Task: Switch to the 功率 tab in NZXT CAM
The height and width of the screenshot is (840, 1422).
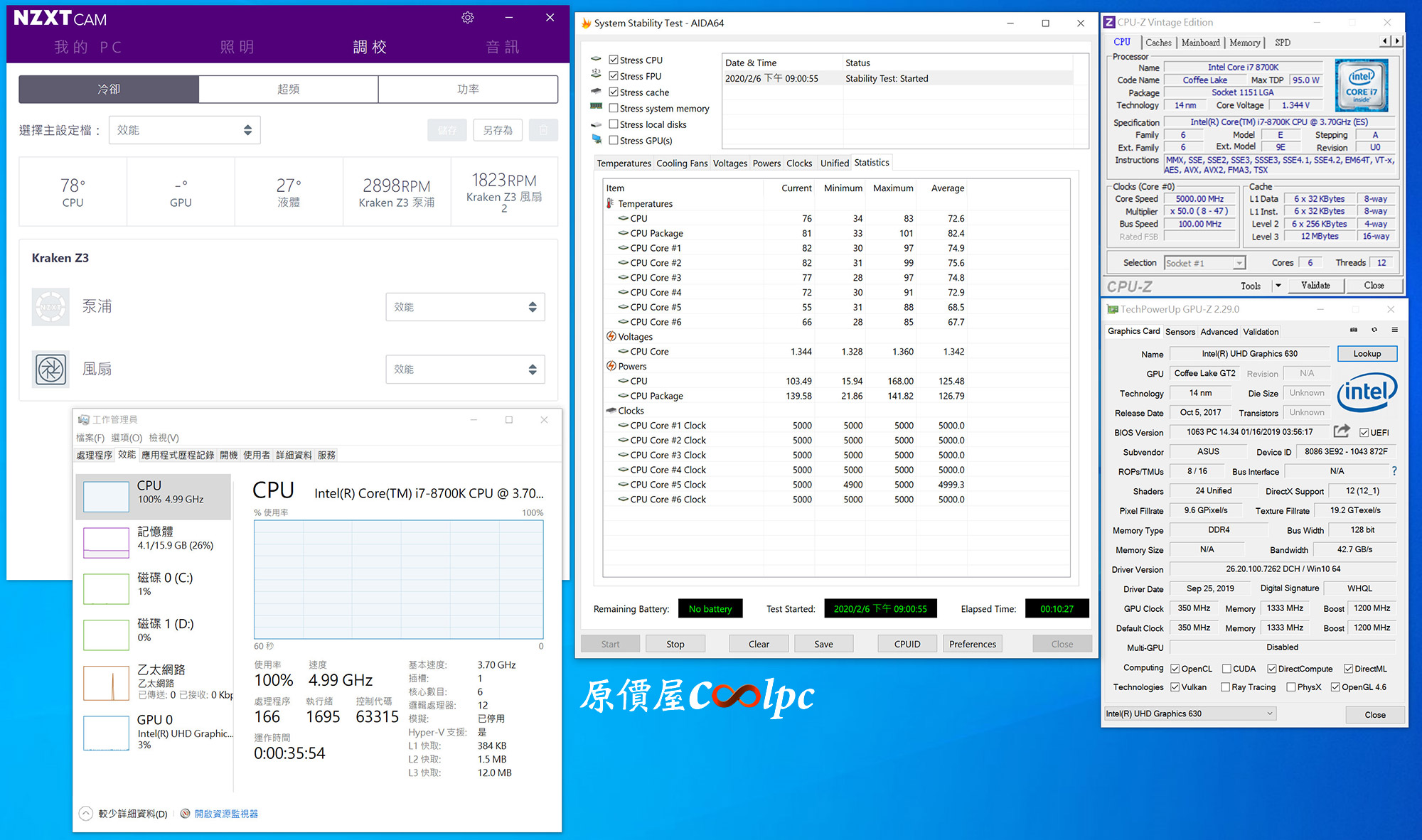Action: pos(468,89)
